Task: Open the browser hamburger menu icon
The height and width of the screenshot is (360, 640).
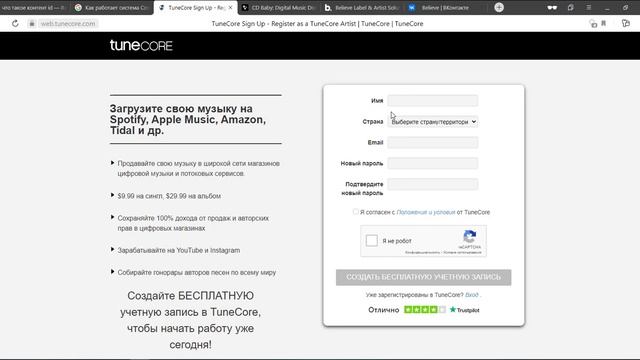Action: click(x=589, y=7)
